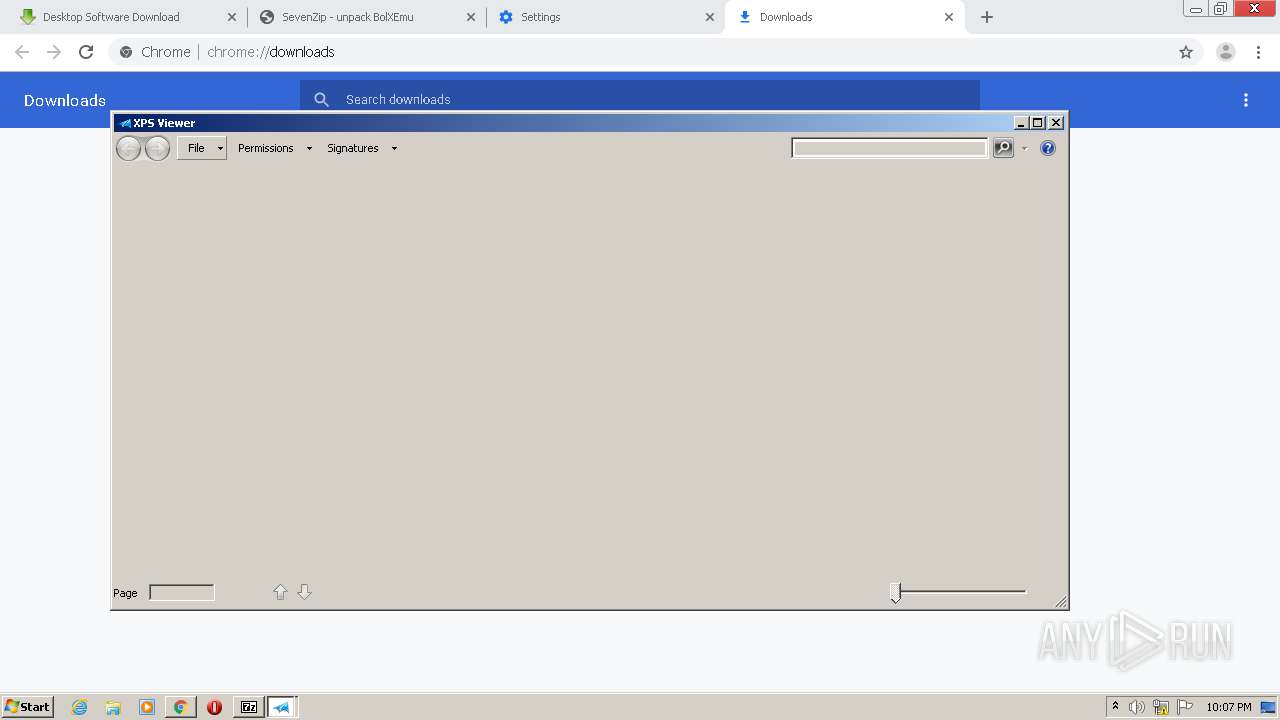Screen dimensions: 1280x720
Task: Open Chrome profile avatar
Action: coord(1226,52)
